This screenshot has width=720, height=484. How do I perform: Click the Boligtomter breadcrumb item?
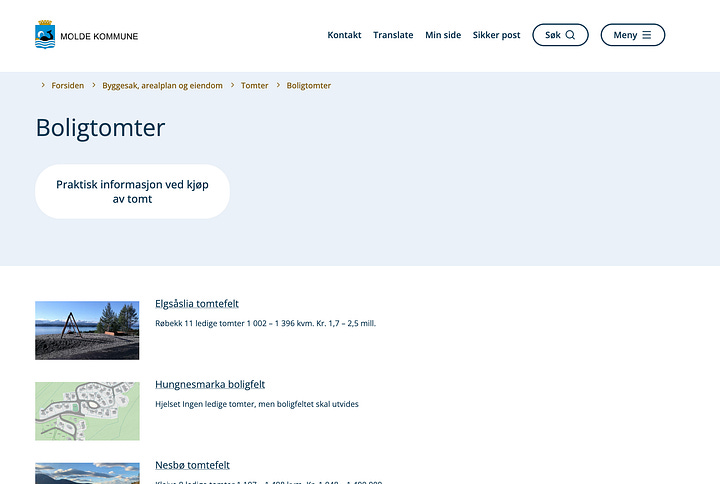pos(309,85)
